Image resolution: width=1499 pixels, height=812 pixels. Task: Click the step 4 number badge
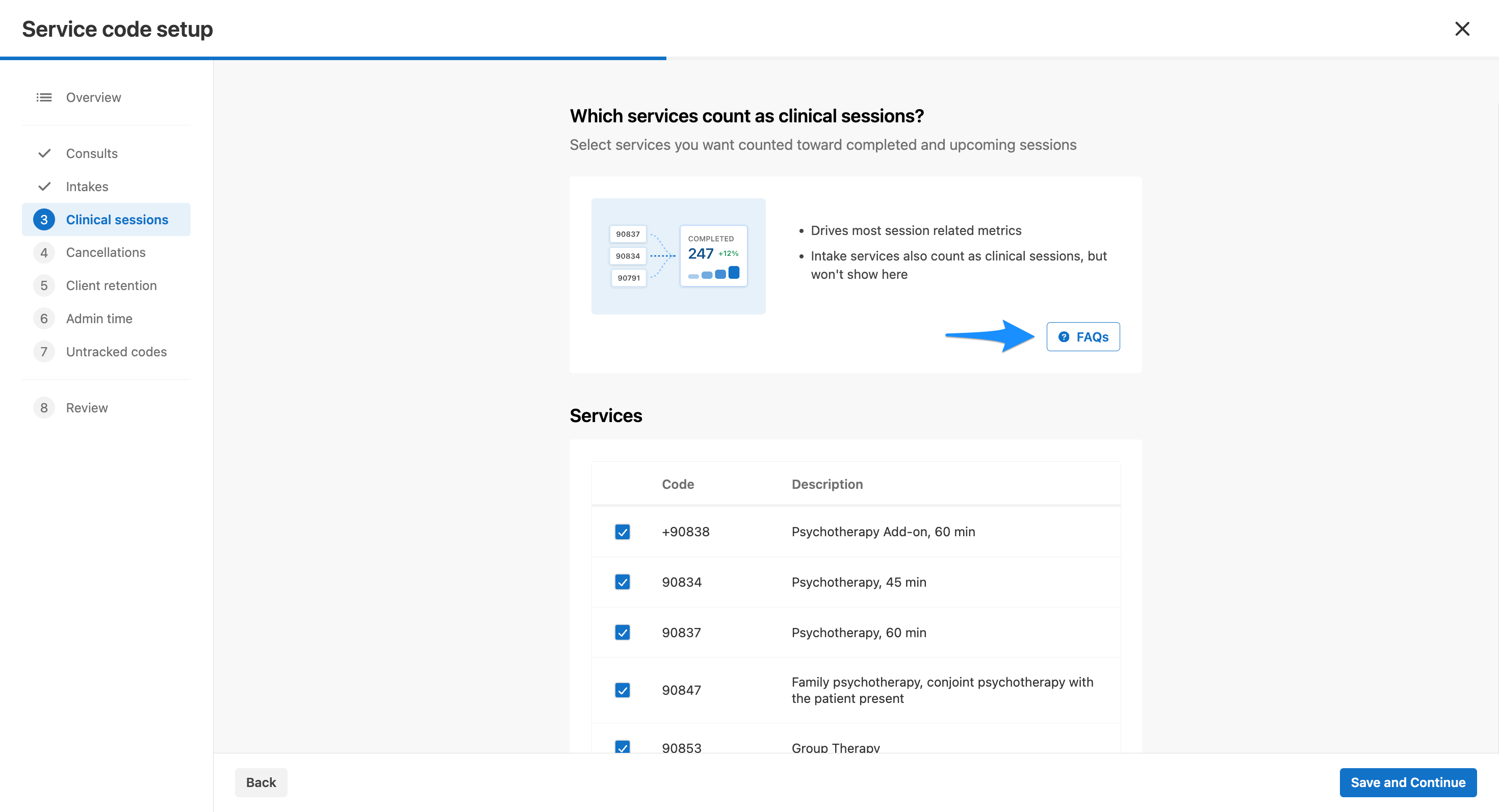tap(44, 252)
